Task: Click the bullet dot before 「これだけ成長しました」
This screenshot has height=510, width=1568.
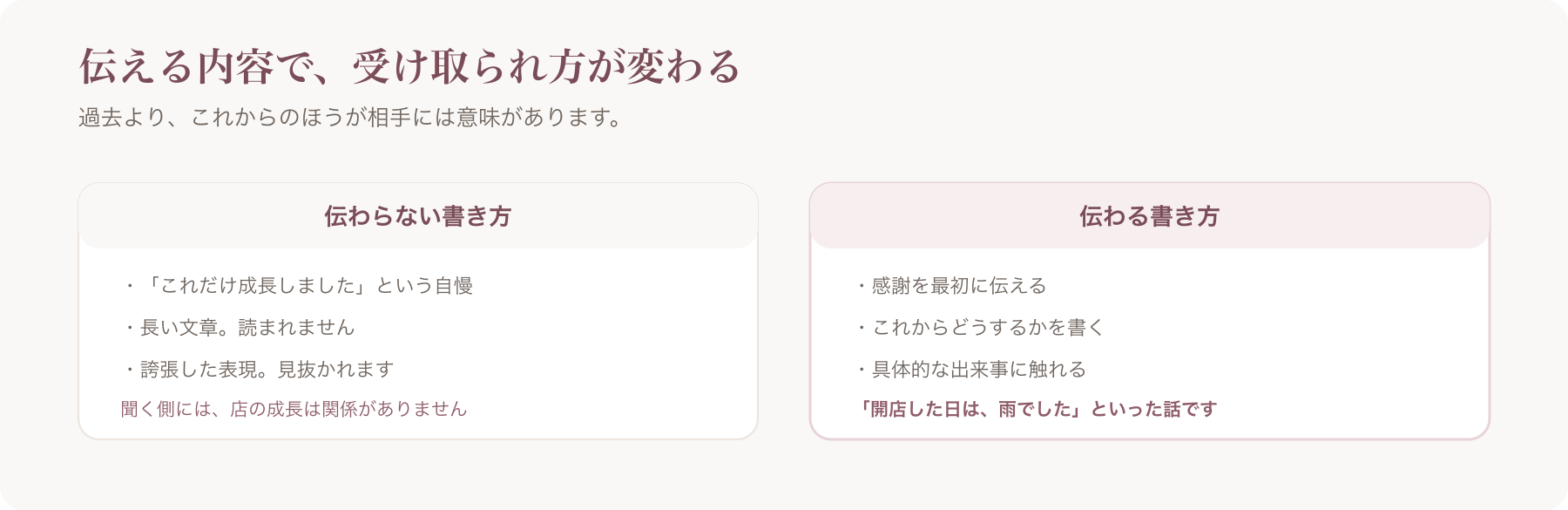Action: pos(130,286)
